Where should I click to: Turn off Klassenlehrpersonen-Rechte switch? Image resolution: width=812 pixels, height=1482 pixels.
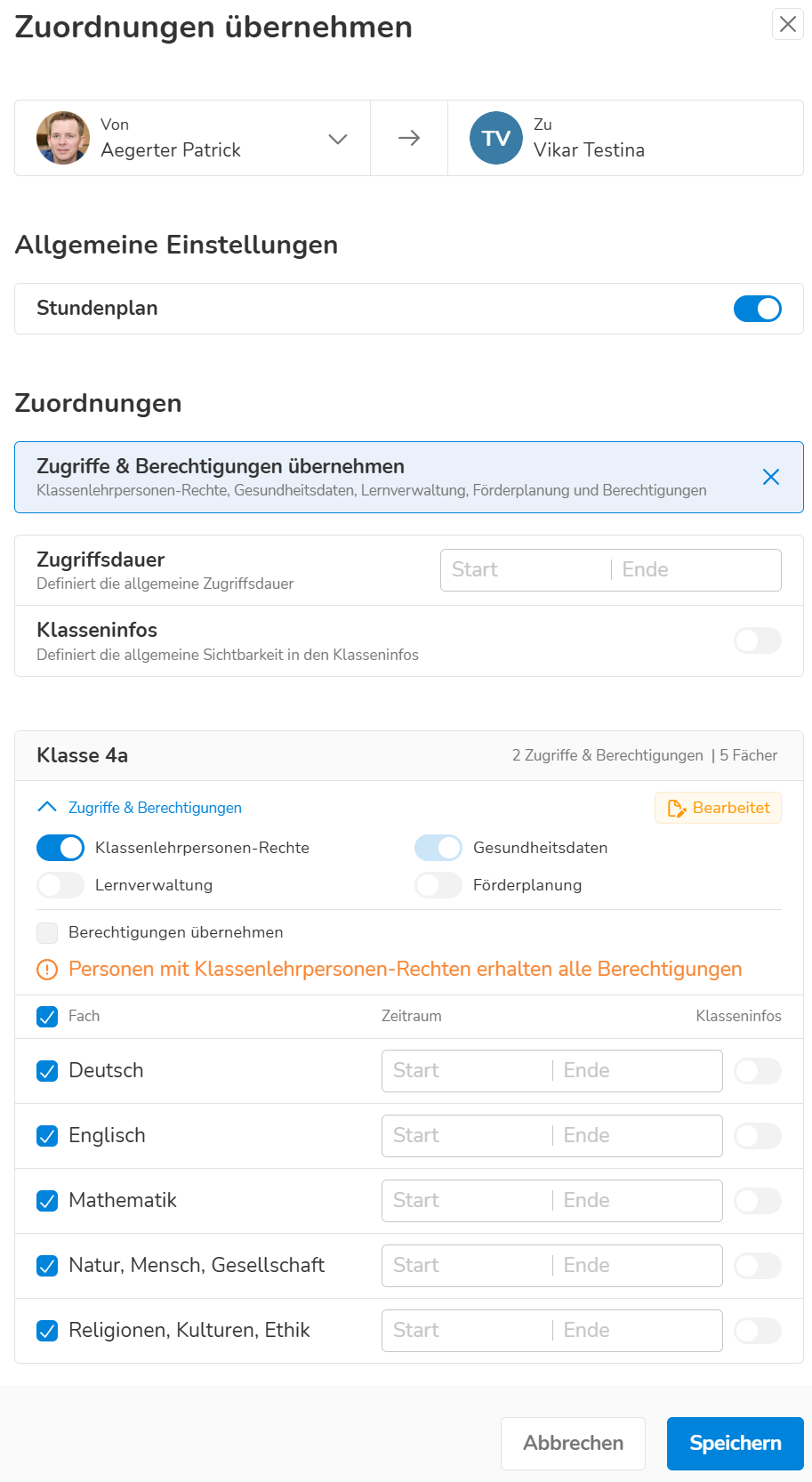pyautogui.click(x=60, y=848)
